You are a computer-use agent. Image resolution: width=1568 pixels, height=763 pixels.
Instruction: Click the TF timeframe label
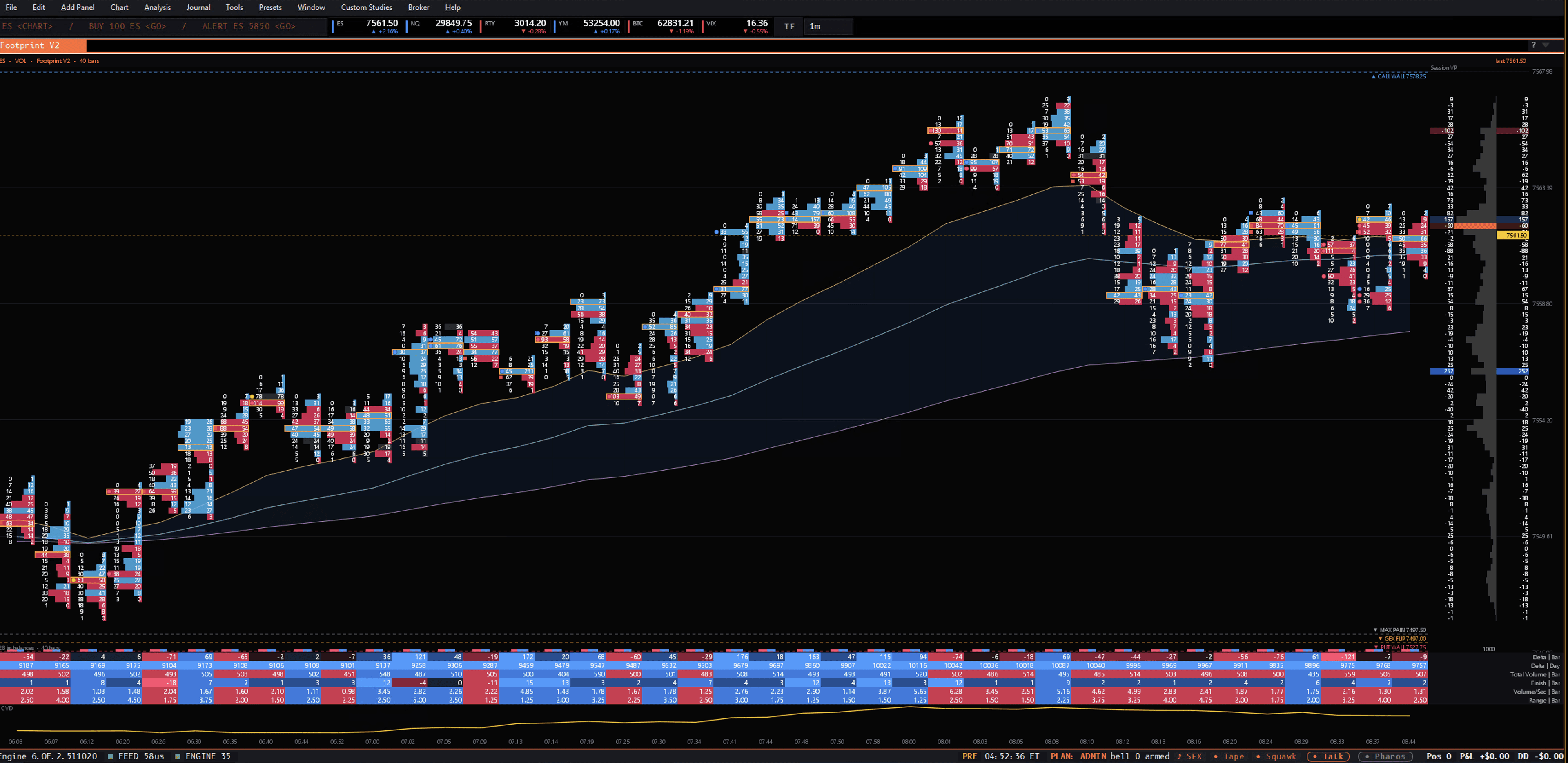pos(789,26)
